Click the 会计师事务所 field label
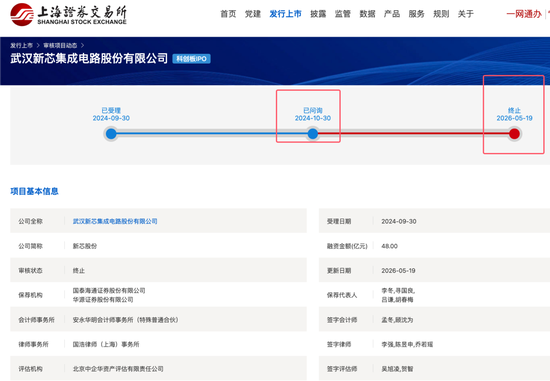Viewport: 550px width, 381px height. 36,320
